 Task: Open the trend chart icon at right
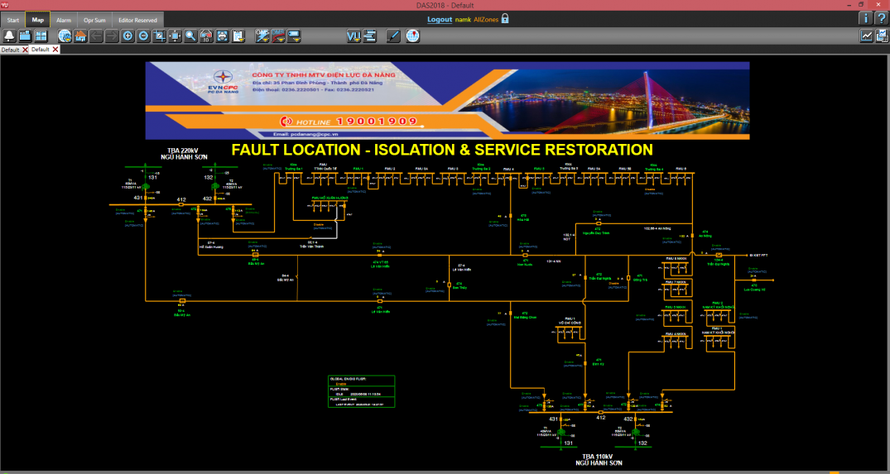pos(866,36)
